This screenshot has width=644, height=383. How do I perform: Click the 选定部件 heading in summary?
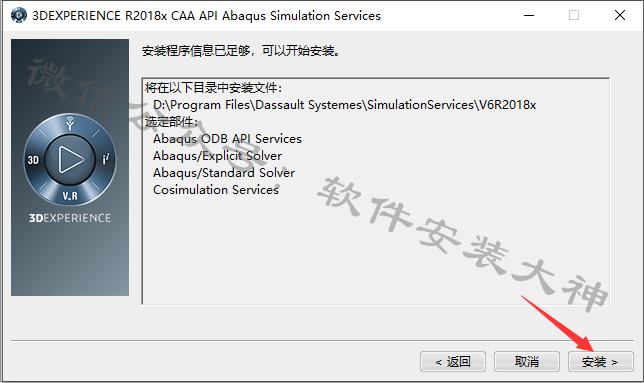[x=171, y=122]
